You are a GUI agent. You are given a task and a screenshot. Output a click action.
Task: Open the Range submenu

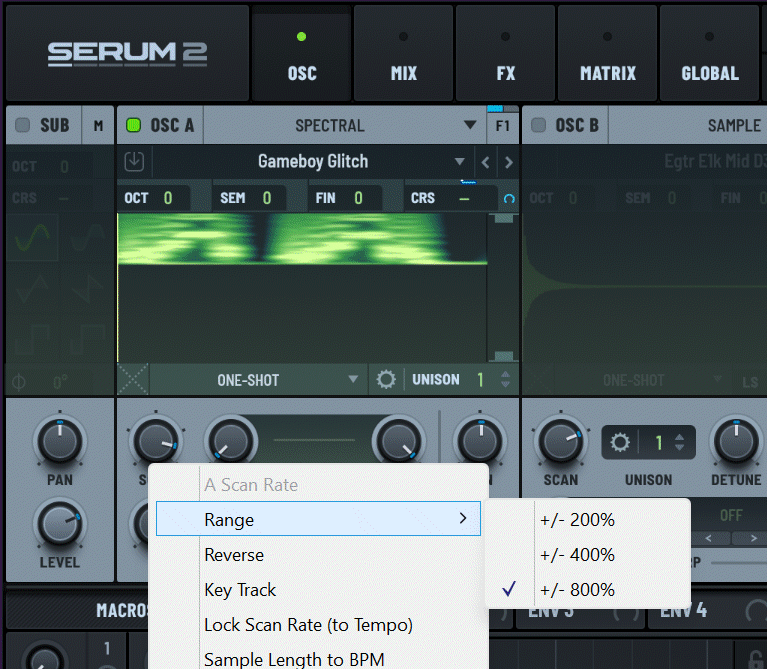318,519
